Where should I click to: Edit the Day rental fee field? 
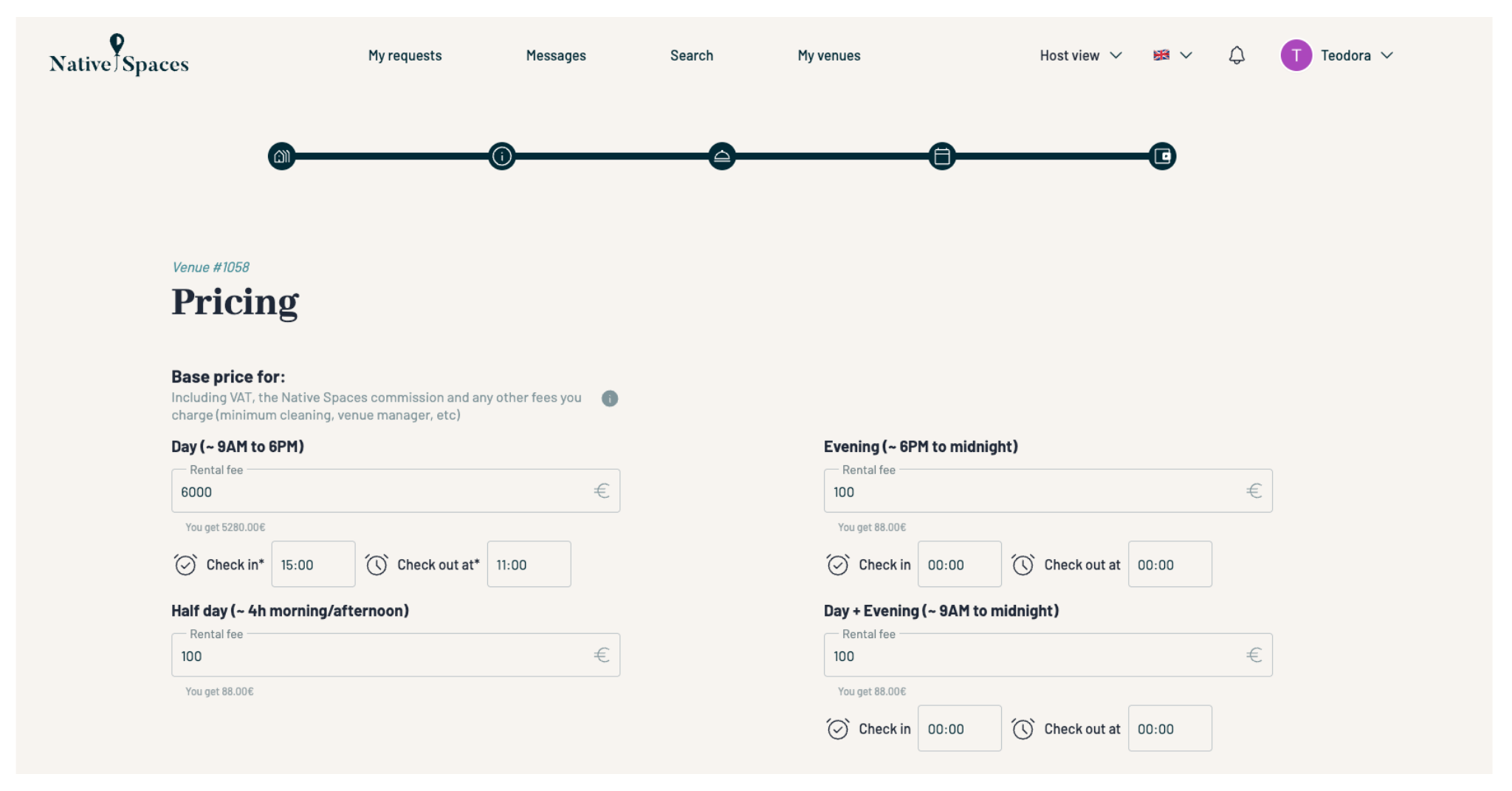click(x=384, y=492)
